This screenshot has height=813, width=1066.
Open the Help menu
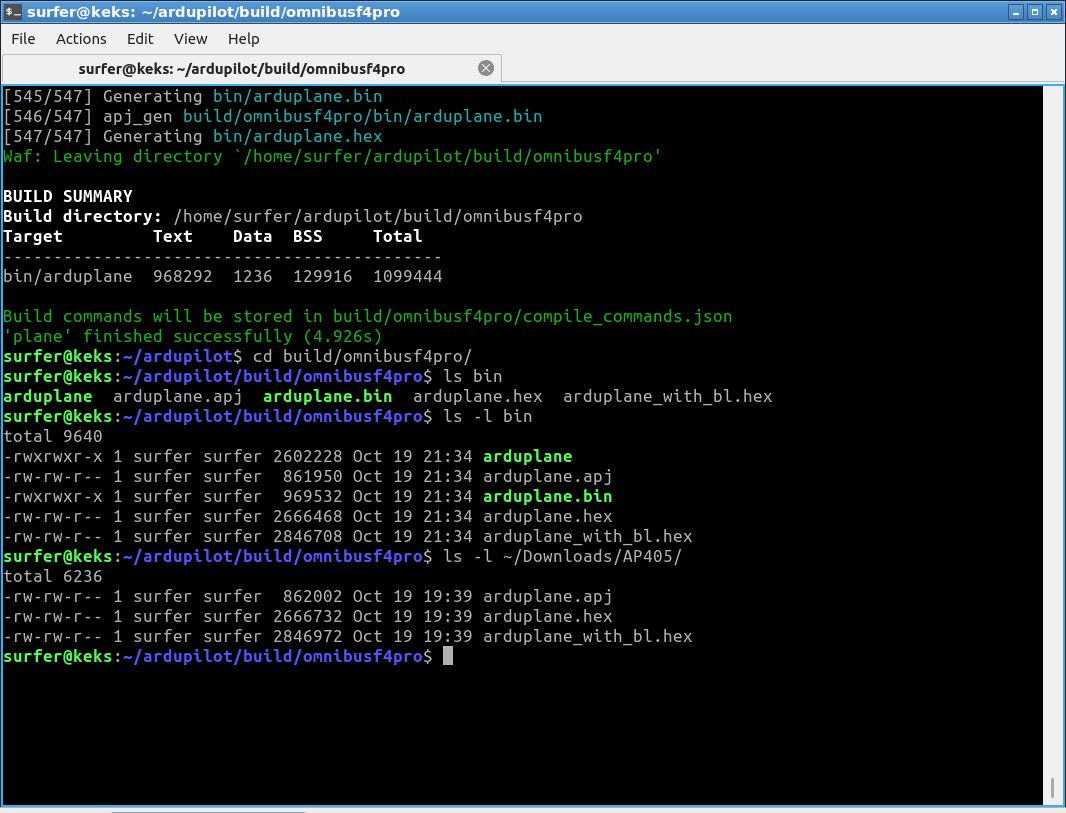tap(243, 39)
